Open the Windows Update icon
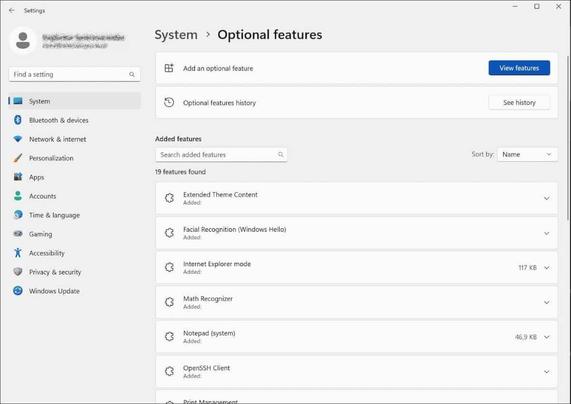Viewport: 571px width, 404px height. pyautogui.click(x=18, y=290)
